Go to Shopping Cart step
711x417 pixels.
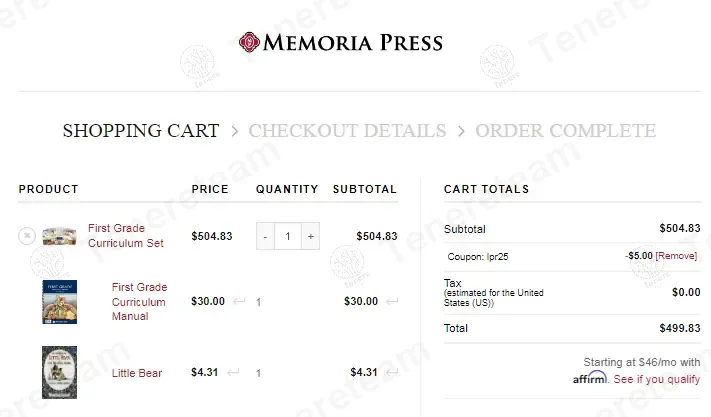tap(141, 131)
